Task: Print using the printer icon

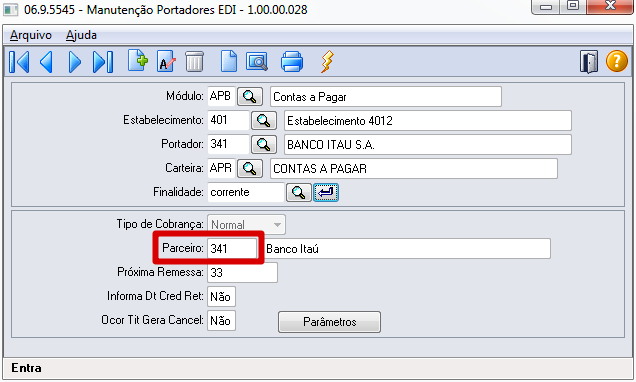Action: 292,62
